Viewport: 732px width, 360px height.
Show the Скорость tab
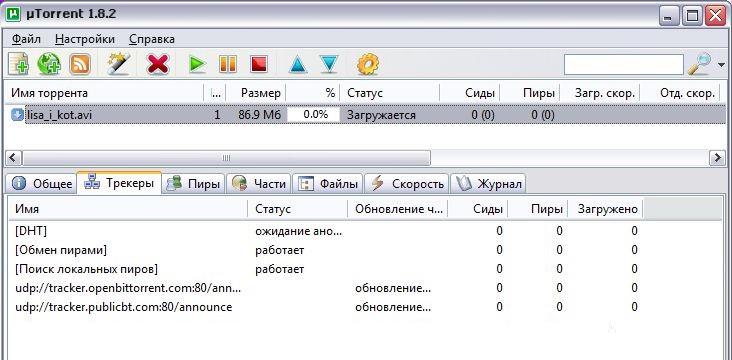tap(407, 184)
